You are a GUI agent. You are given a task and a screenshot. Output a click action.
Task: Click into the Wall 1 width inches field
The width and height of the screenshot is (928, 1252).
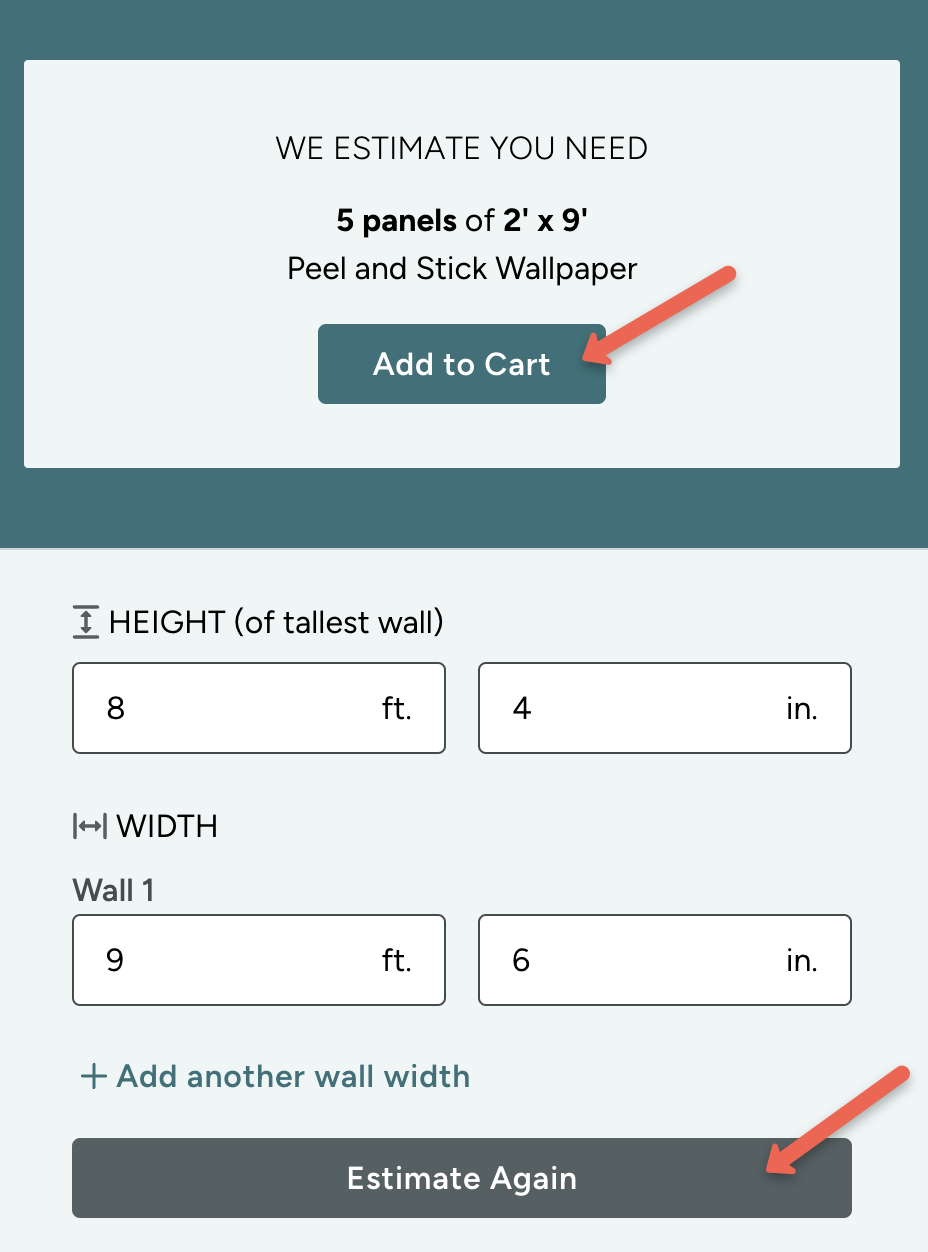[x=640, y=960]
